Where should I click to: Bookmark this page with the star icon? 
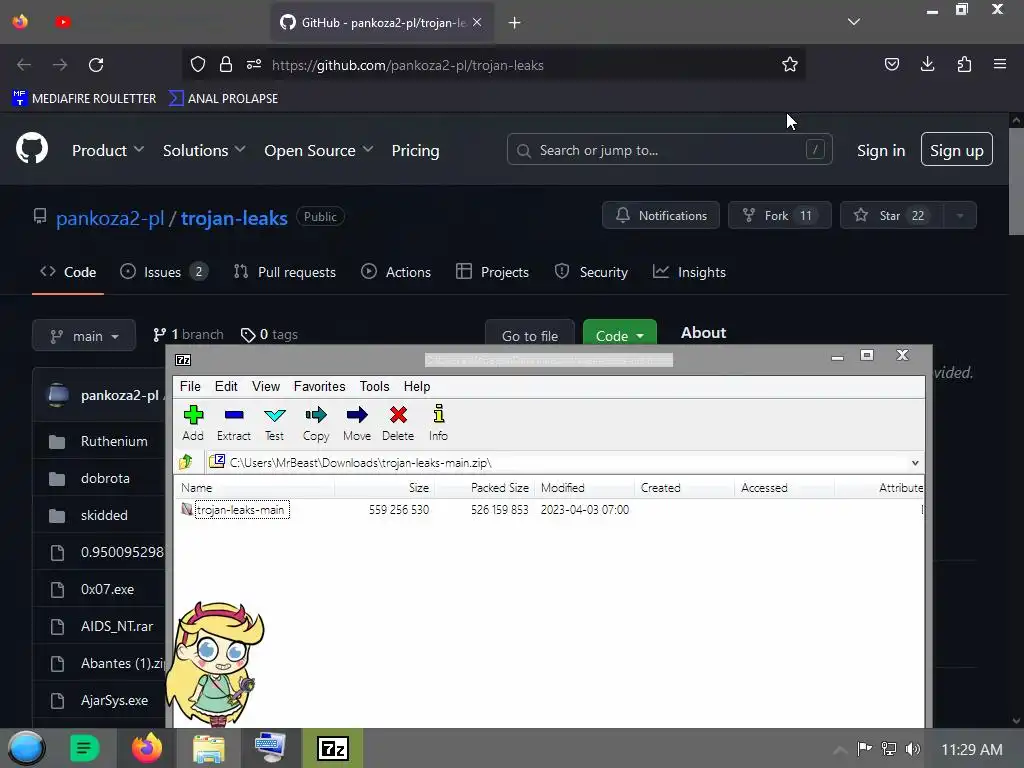[790, 65]
